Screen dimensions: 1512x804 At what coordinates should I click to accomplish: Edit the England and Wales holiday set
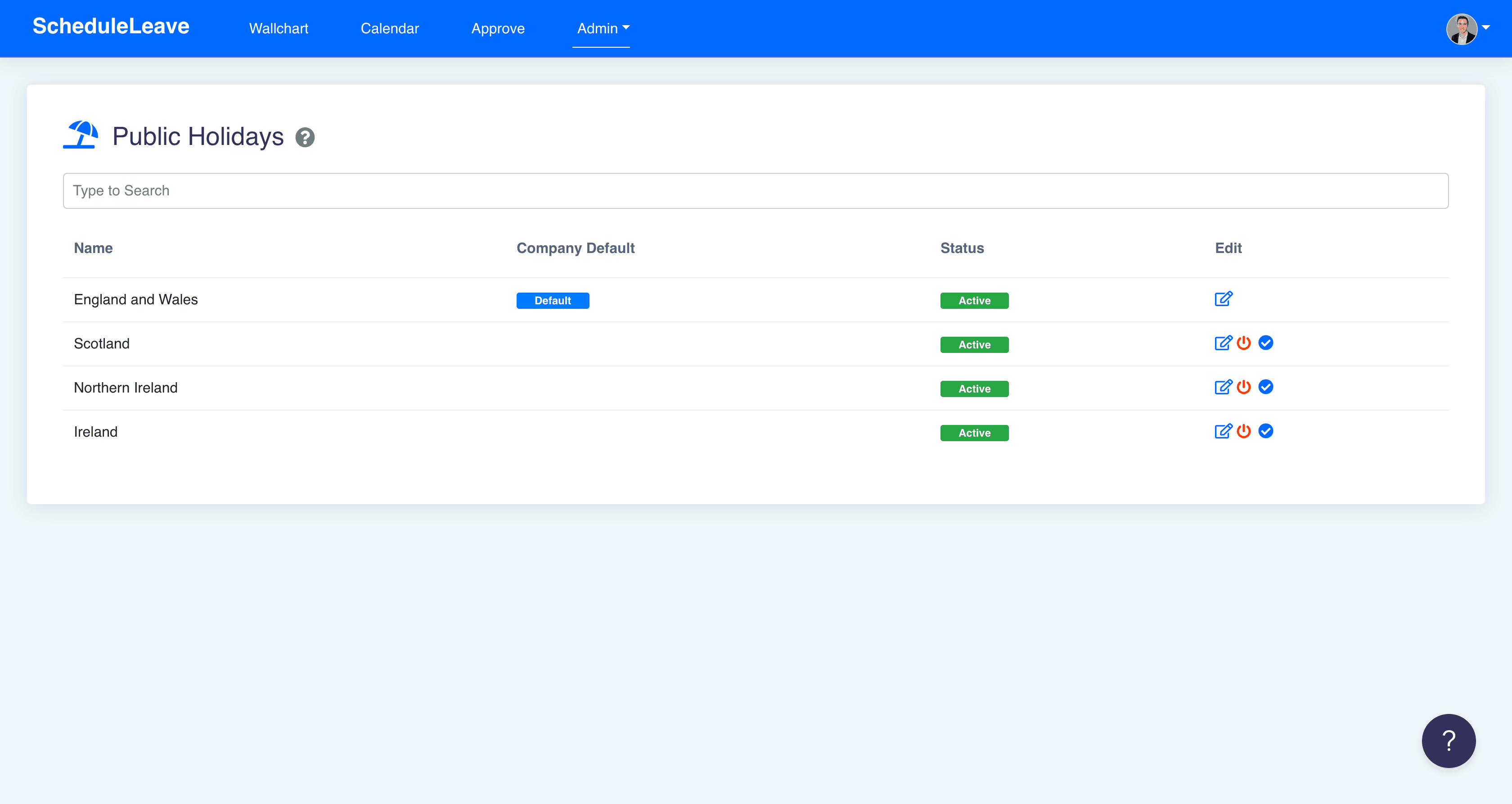pyautogui.click(x=1223, y=299)
